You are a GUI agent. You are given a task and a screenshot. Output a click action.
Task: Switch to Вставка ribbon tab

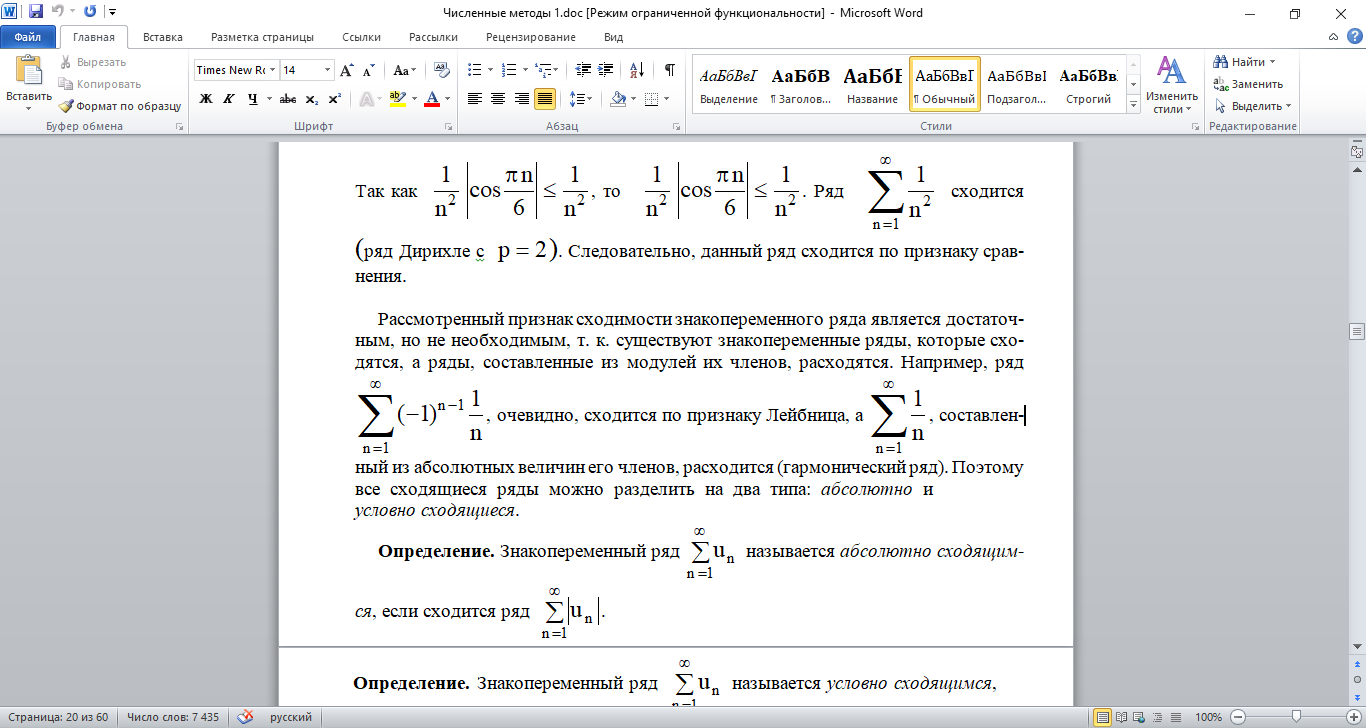162,37
